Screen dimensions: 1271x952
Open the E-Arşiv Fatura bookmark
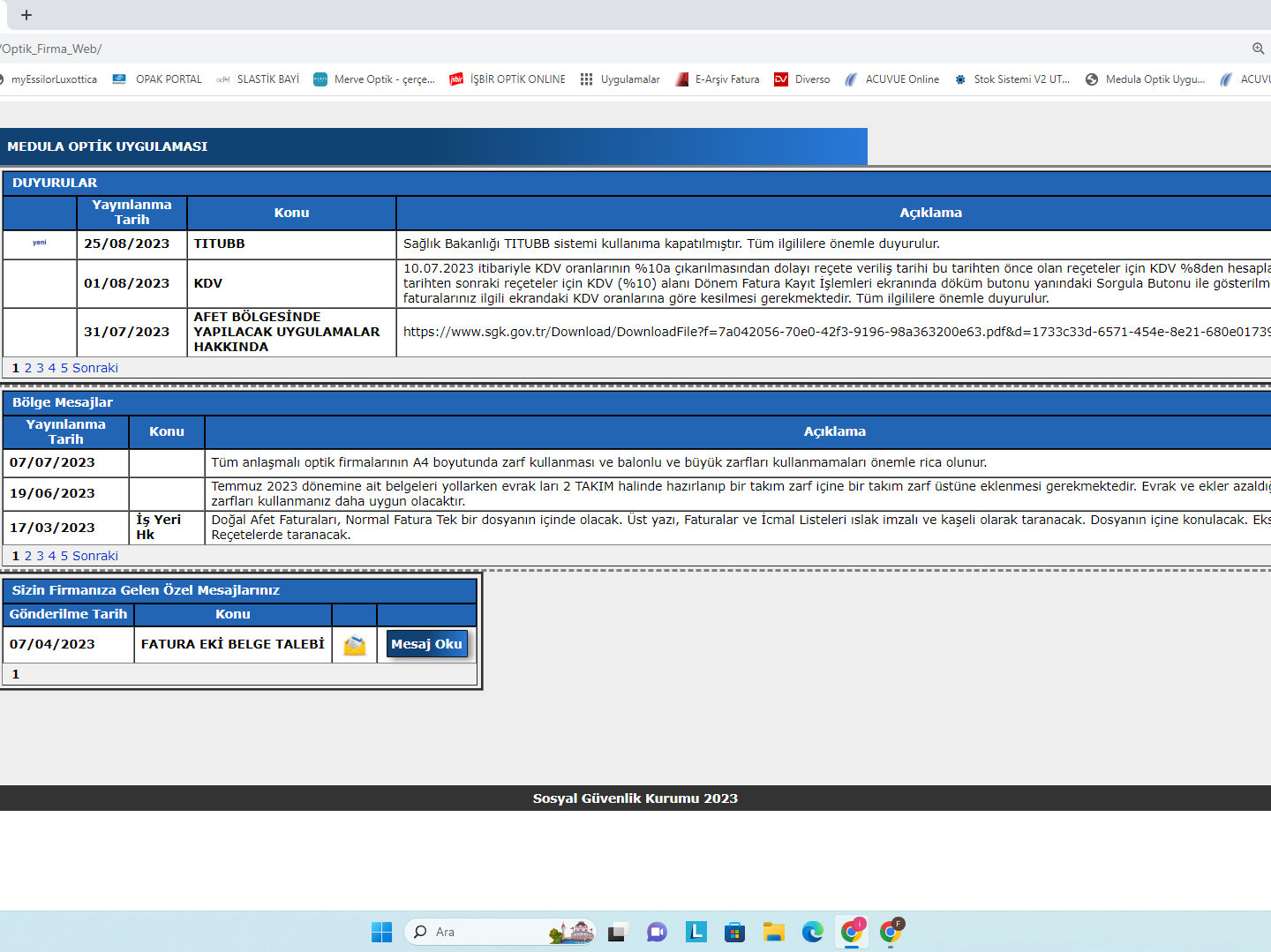pyautogui.click(x=717, y=79)
